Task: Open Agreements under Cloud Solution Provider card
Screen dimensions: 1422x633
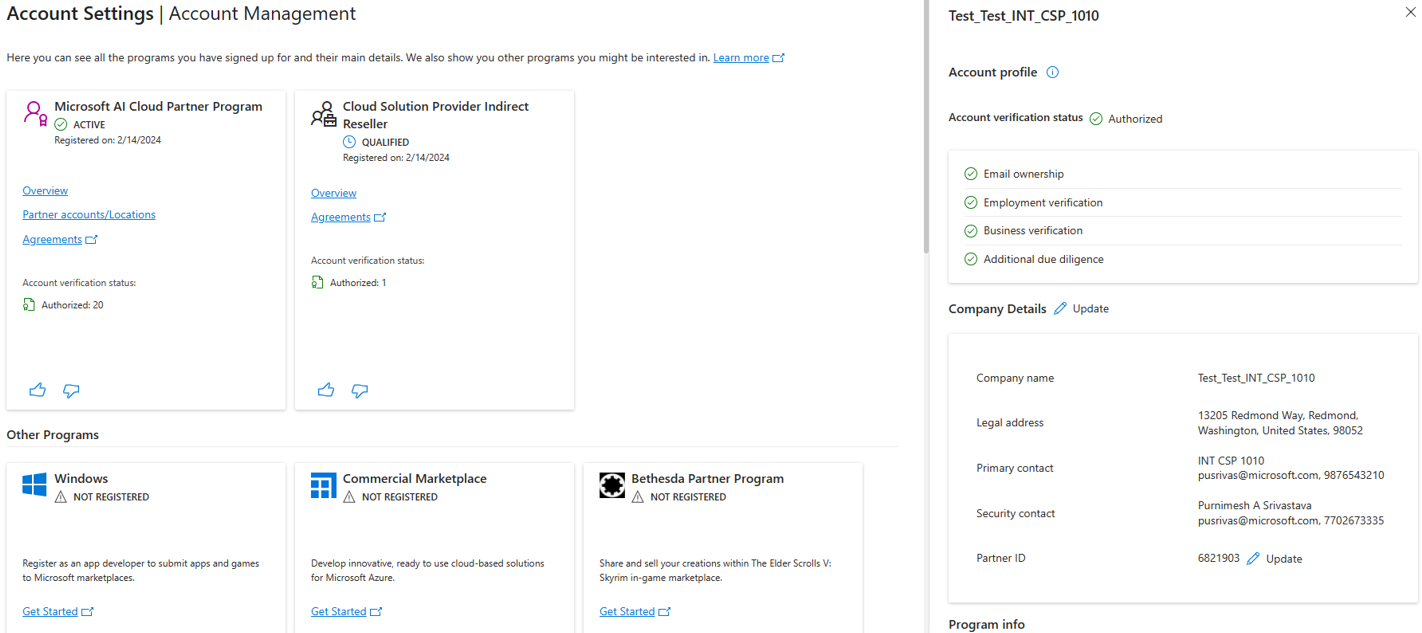Action: coord(341,217)
